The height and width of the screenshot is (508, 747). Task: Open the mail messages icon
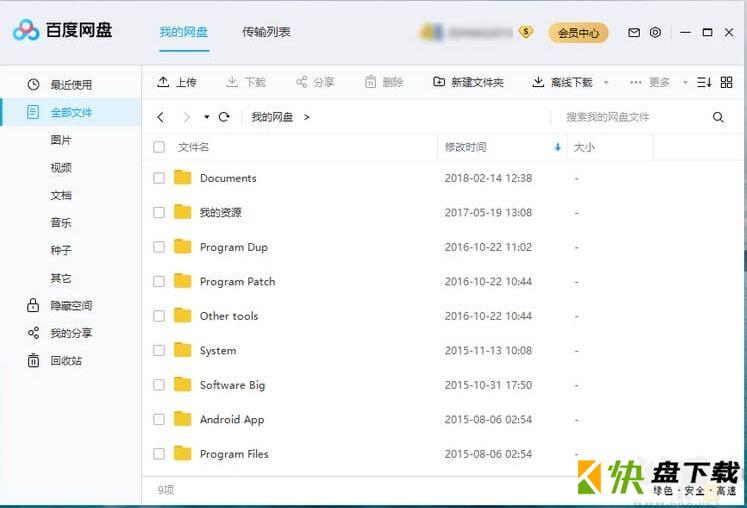pyautogui.click(x=633, y=33)
